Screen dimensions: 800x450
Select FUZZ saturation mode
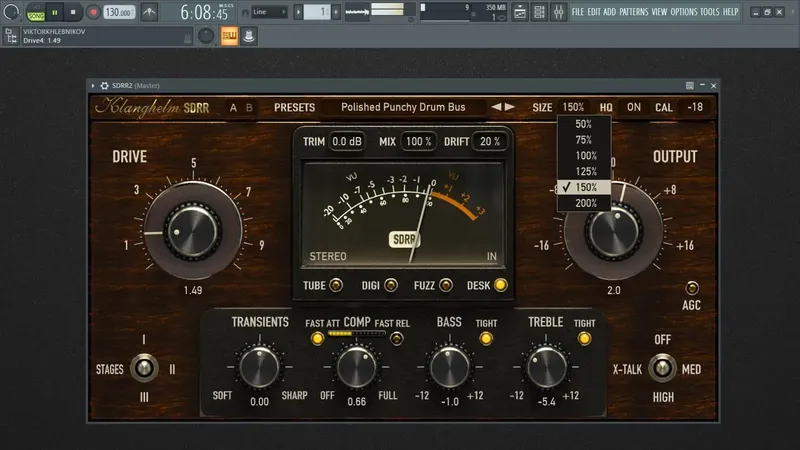pyautogui.click(x=446, y=285)
